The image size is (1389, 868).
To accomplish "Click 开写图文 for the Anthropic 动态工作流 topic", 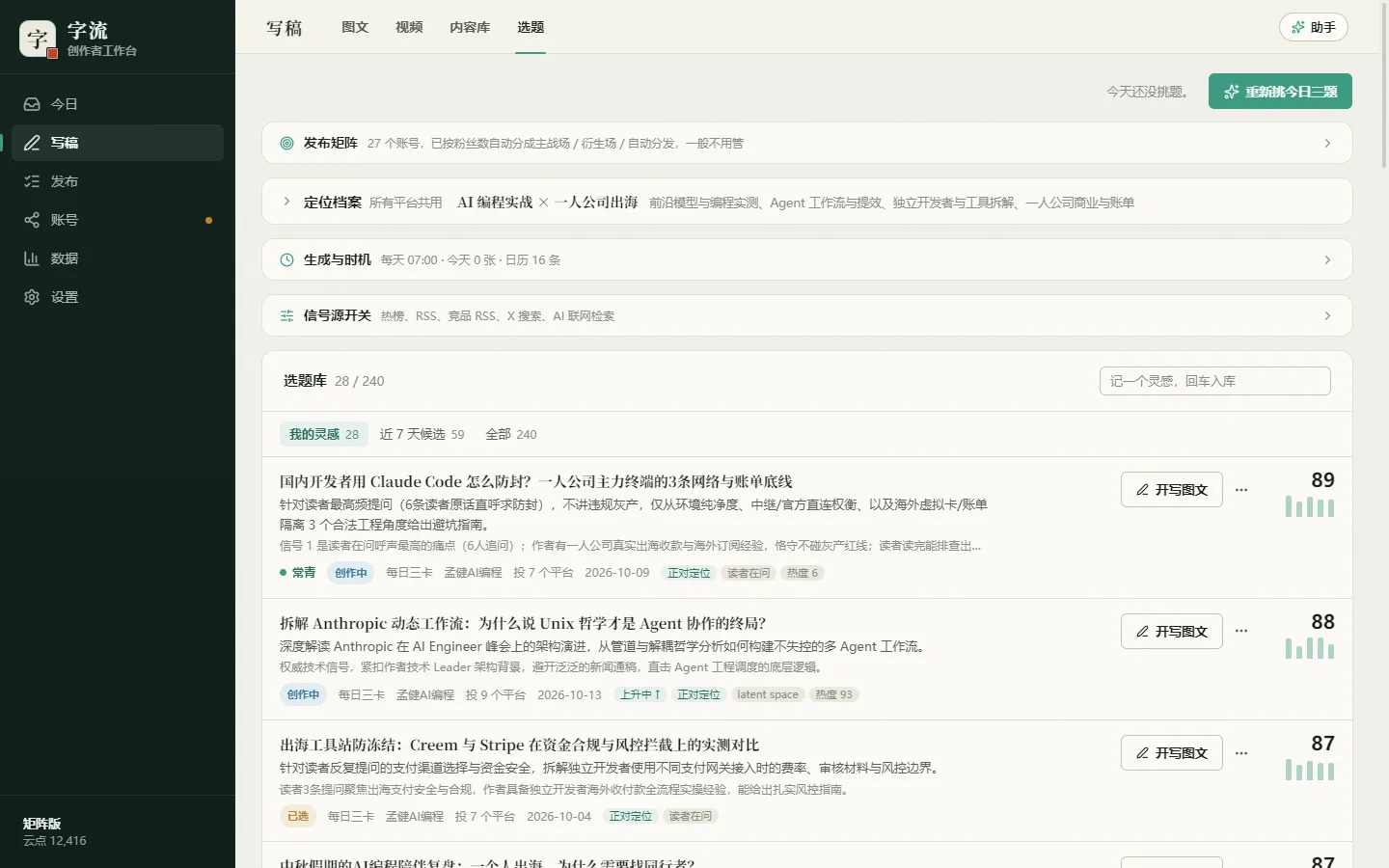I will pyautogui.click(x=1172, y=631).
